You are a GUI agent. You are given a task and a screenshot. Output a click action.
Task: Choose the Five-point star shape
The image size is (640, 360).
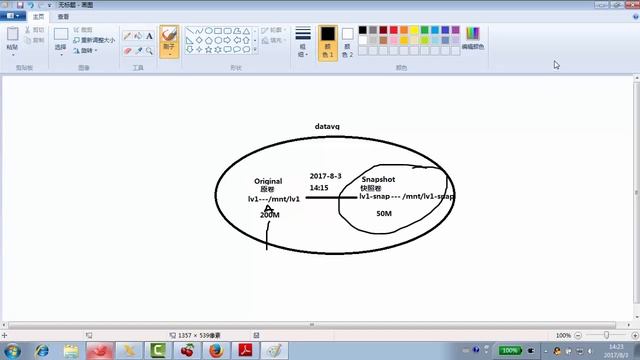209,50
